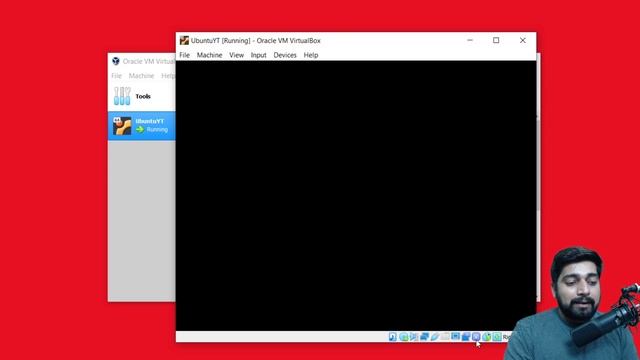640x360 pixels.
Task: Select the Tools icon in VirtualBox Manager
Action: click(x=122, y=96)
